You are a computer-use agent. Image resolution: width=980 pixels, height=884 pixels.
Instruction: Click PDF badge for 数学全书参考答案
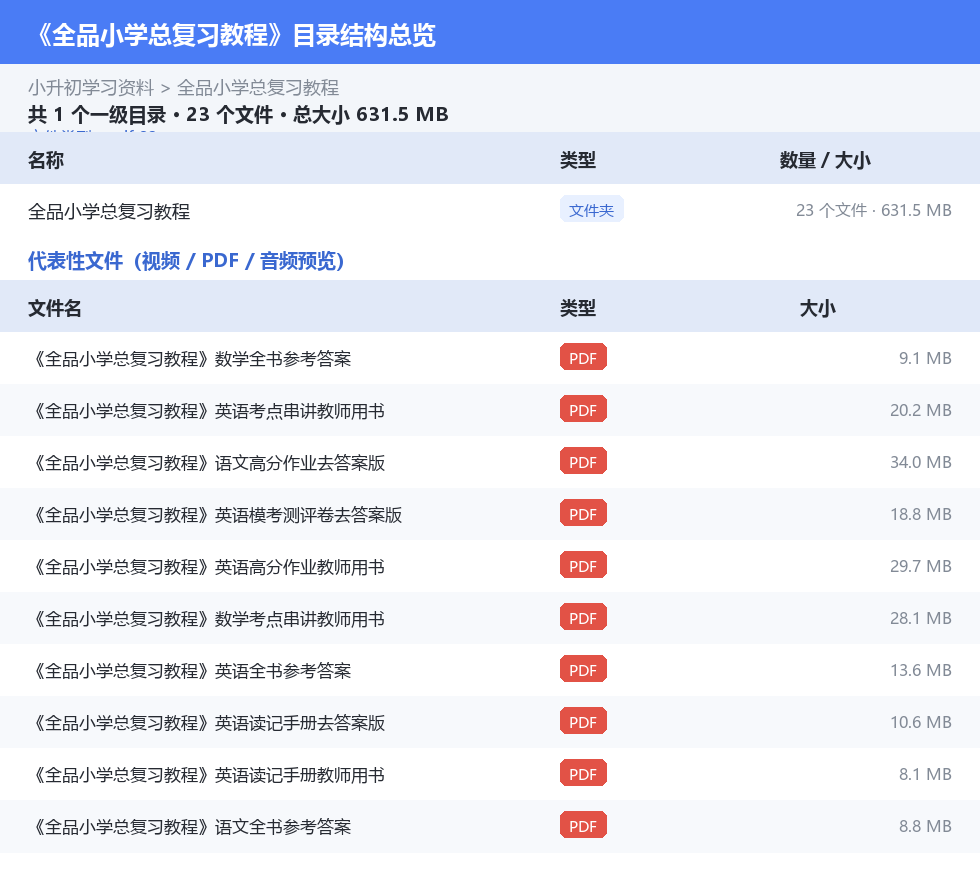[x=583, y=358]
